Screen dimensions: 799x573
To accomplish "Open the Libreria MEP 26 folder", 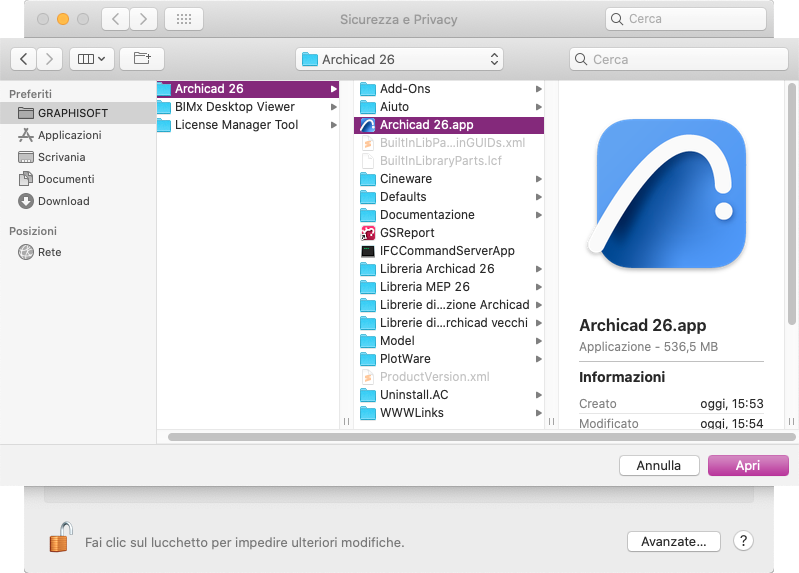I will 449,286.
